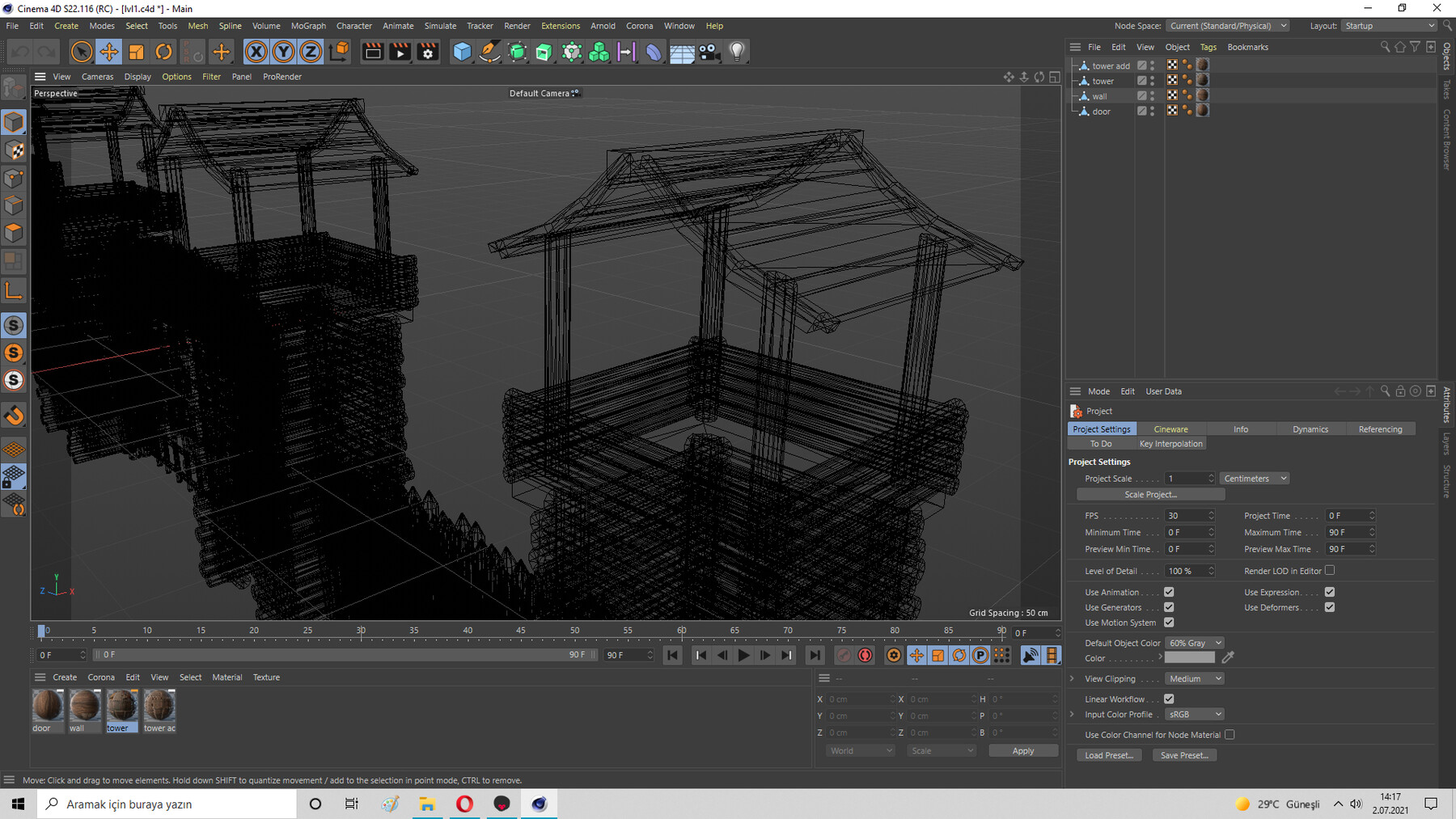Open the Centimeters unit dropdown
Viewport: 1456px width, 819px height.
pos(1254,479)
